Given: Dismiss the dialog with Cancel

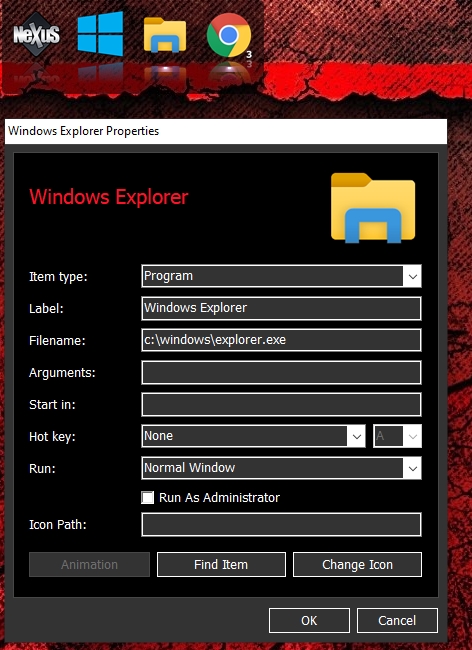Looking at the screenshot, I should click(x=397, y=621).
